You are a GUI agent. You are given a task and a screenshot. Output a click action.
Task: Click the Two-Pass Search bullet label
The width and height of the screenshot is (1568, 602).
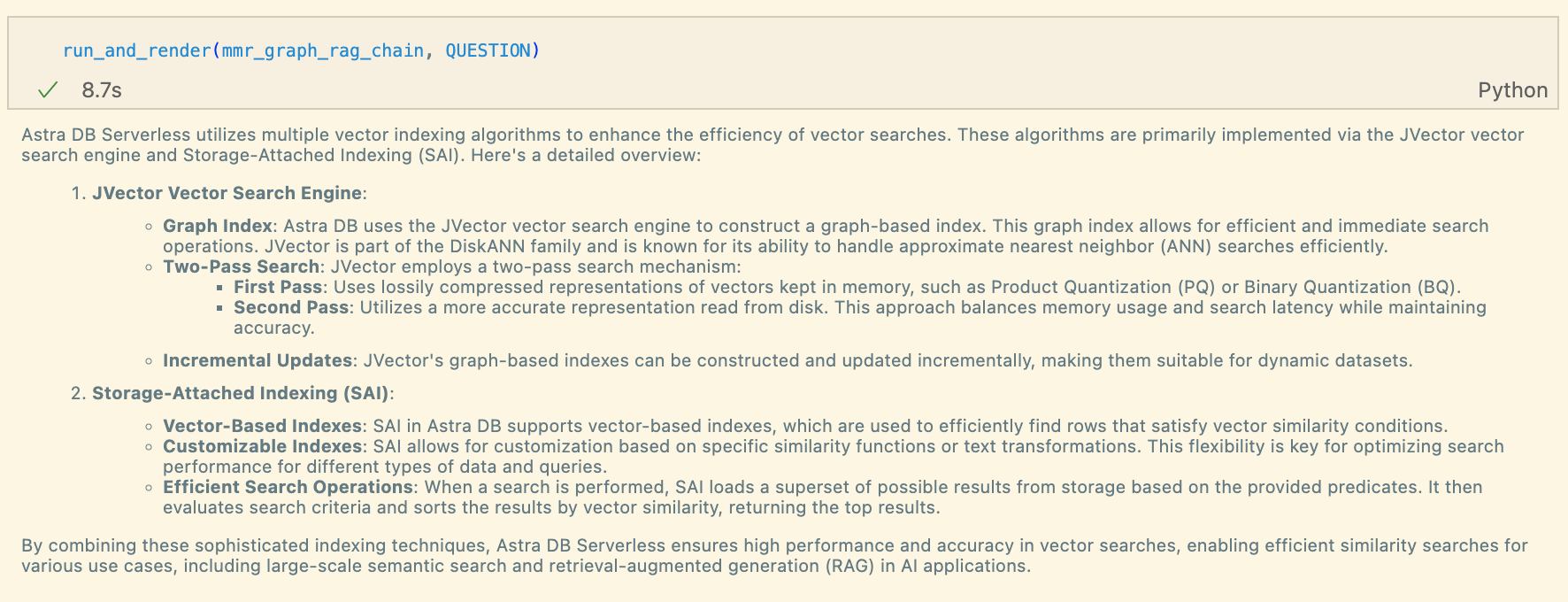pos(241,266)
